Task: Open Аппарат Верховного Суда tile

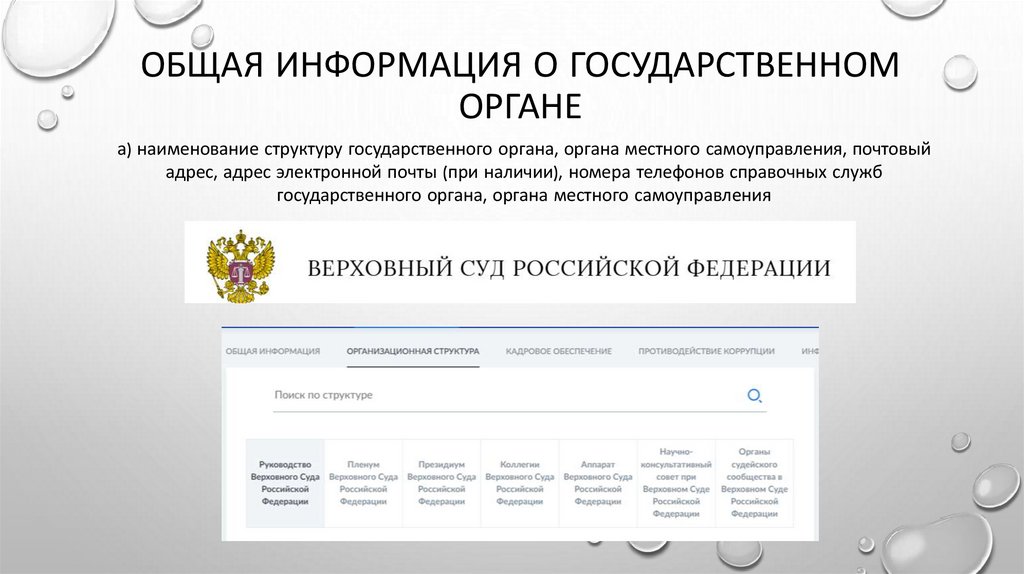Action: point(598,483)
